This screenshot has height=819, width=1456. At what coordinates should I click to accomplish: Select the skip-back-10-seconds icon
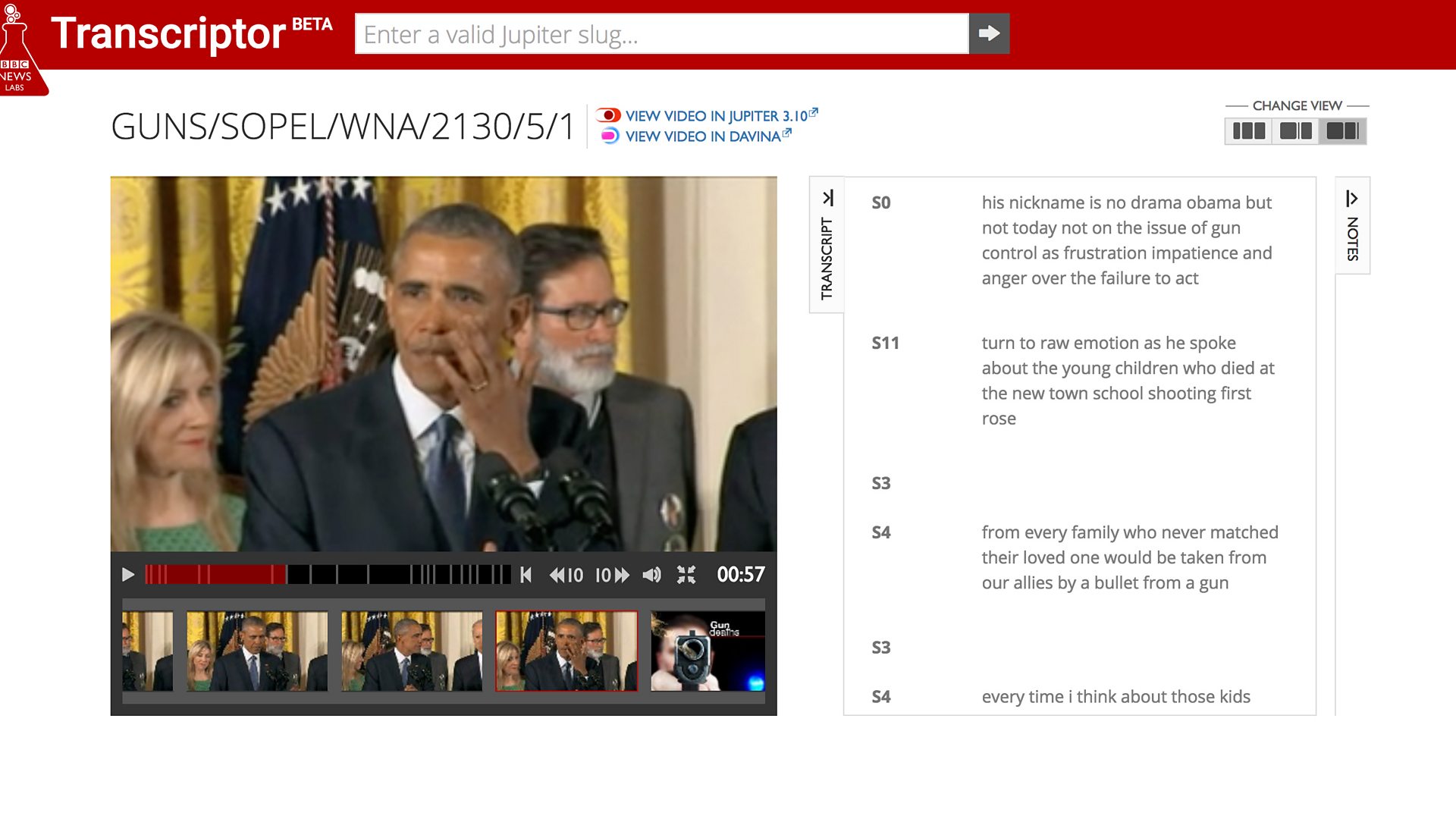coord(567,576)
